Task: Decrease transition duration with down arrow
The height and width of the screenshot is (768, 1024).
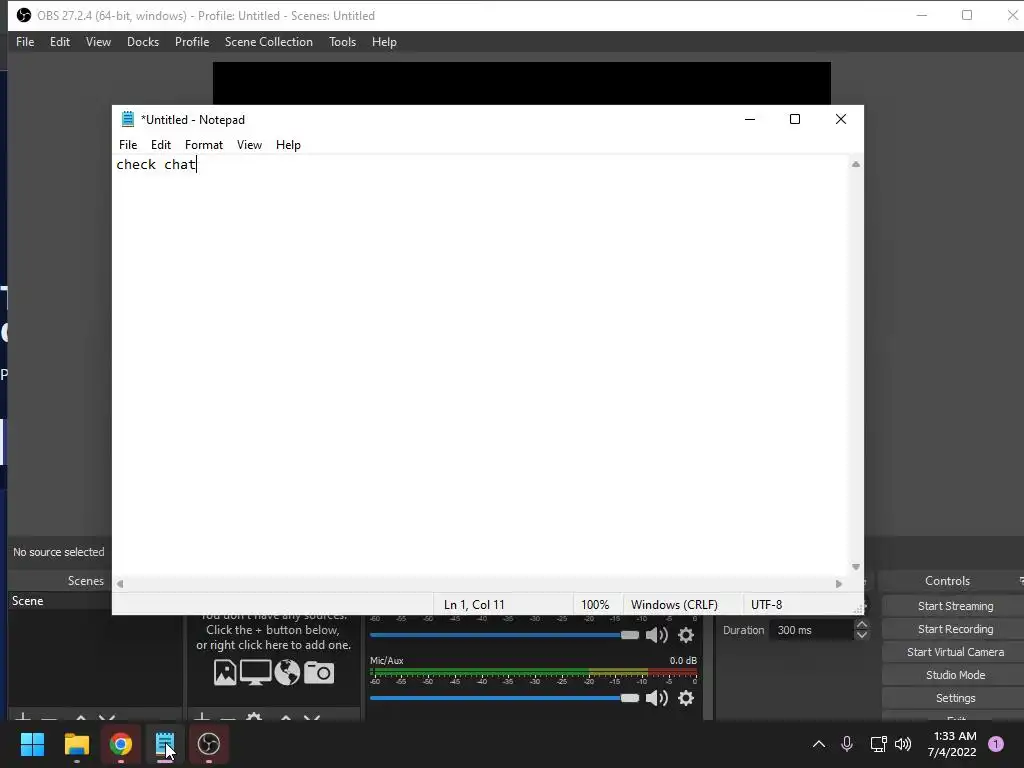Action: point(861,635)
